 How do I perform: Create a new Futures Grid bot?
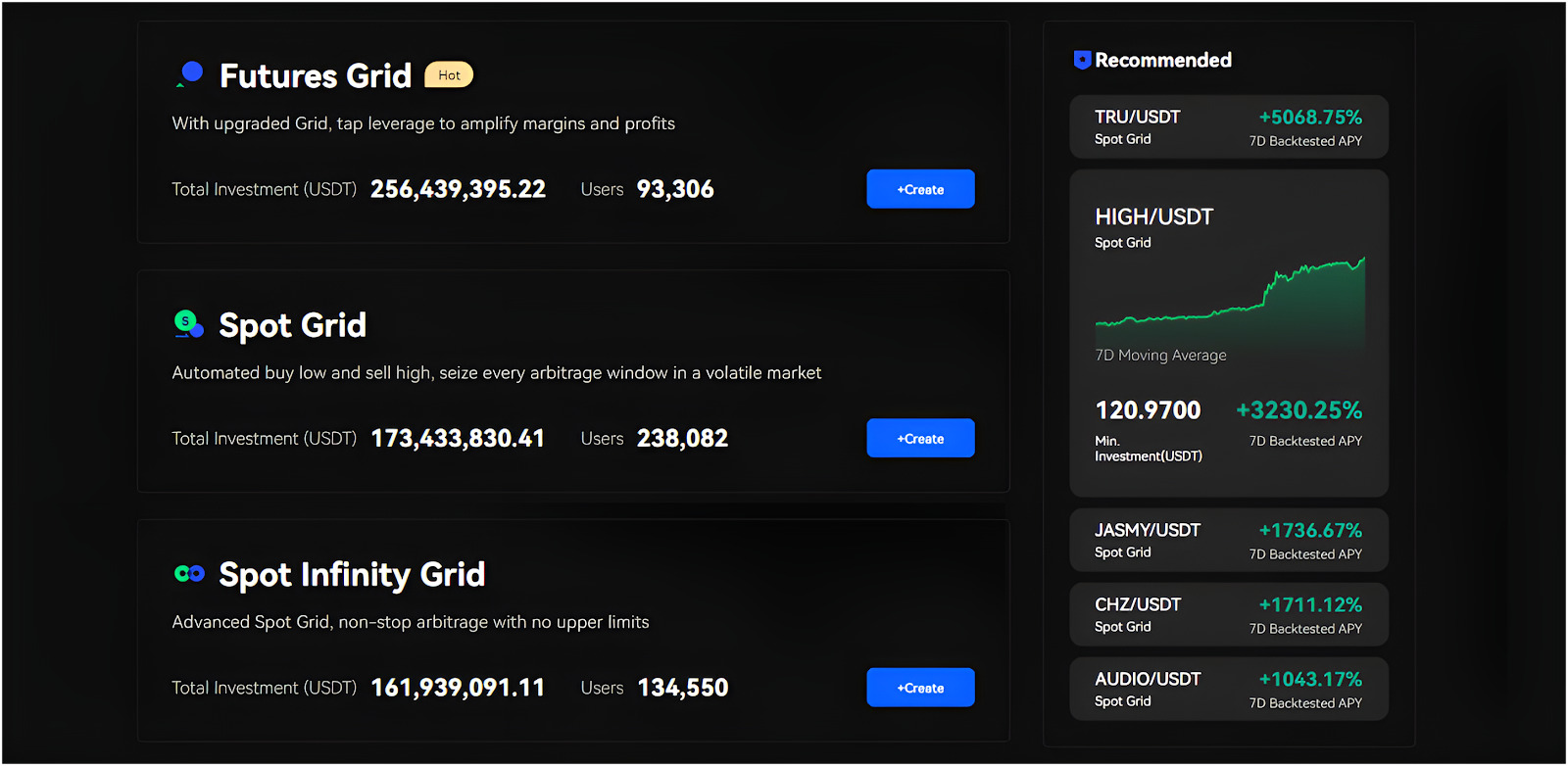pos(920,189)
